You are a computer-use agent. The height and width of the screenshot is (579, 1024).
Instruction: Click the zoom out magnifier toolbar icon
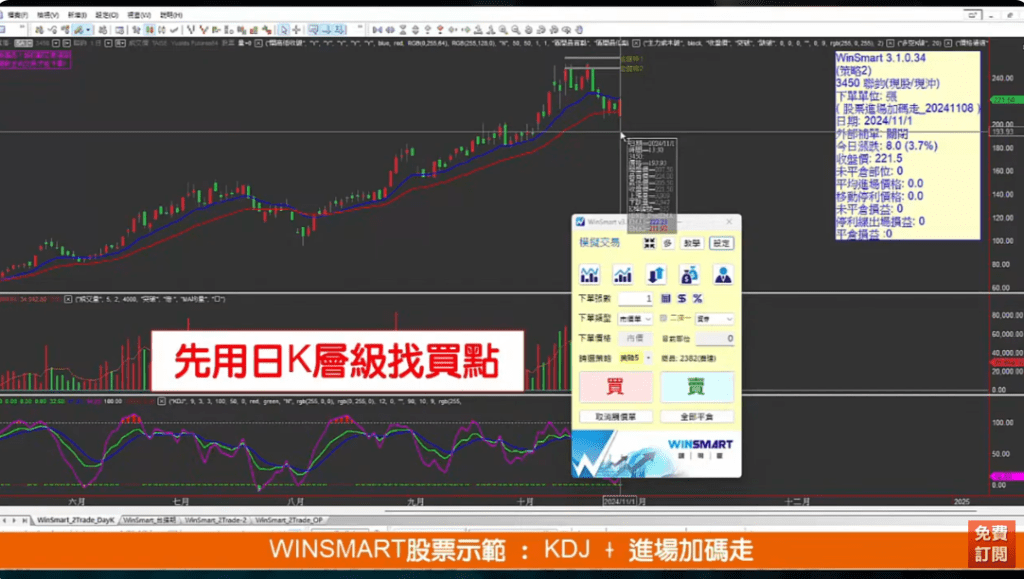pos(516,30)
